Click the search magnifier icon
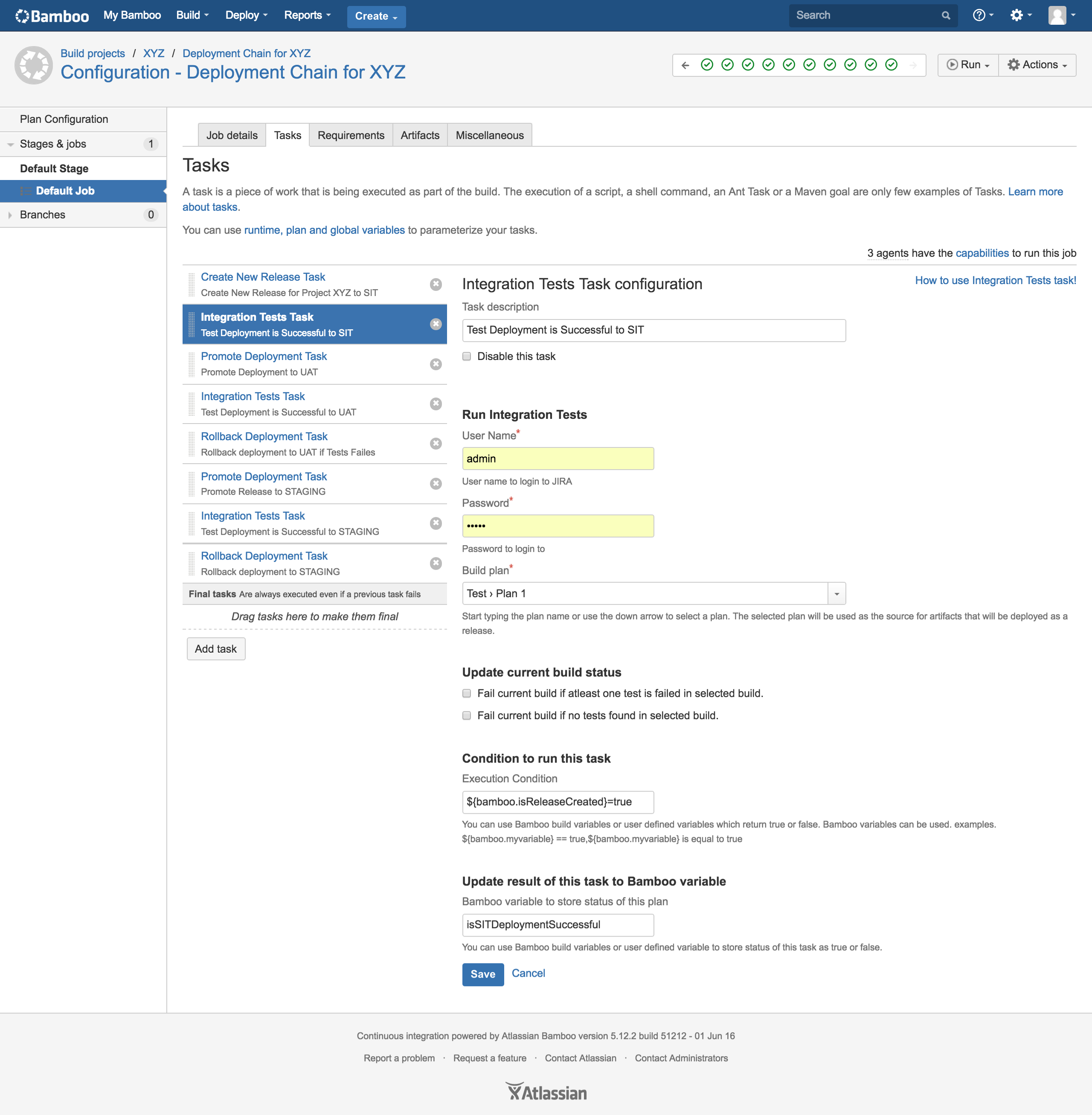Viewport: 1092px width, 1115px height. coord(945,15)
